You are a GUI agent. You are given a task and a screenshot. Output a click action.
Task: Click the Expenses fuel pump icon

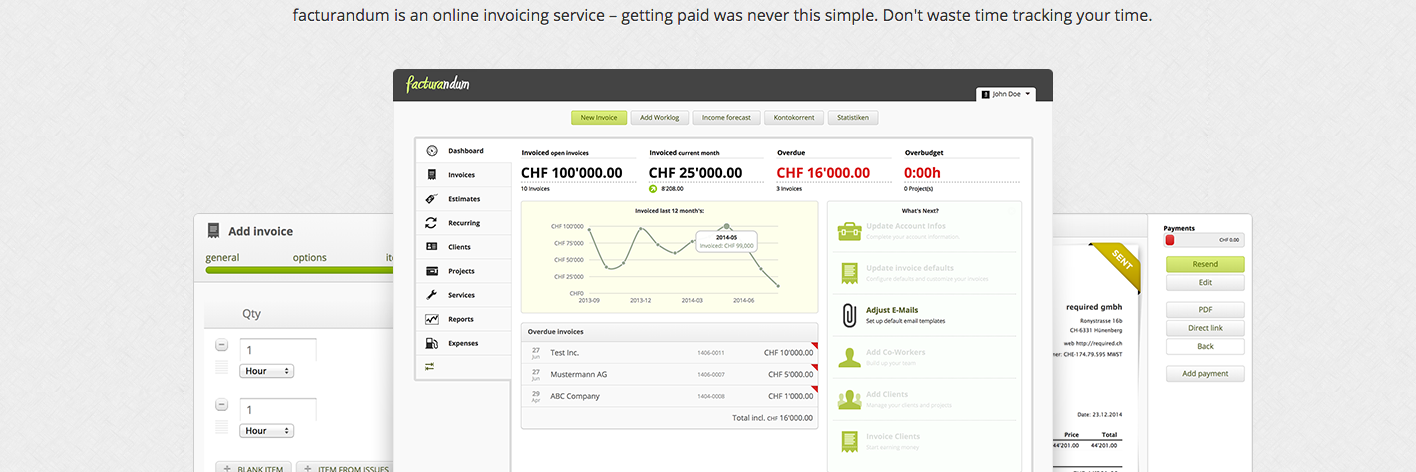tap(432, 343)
